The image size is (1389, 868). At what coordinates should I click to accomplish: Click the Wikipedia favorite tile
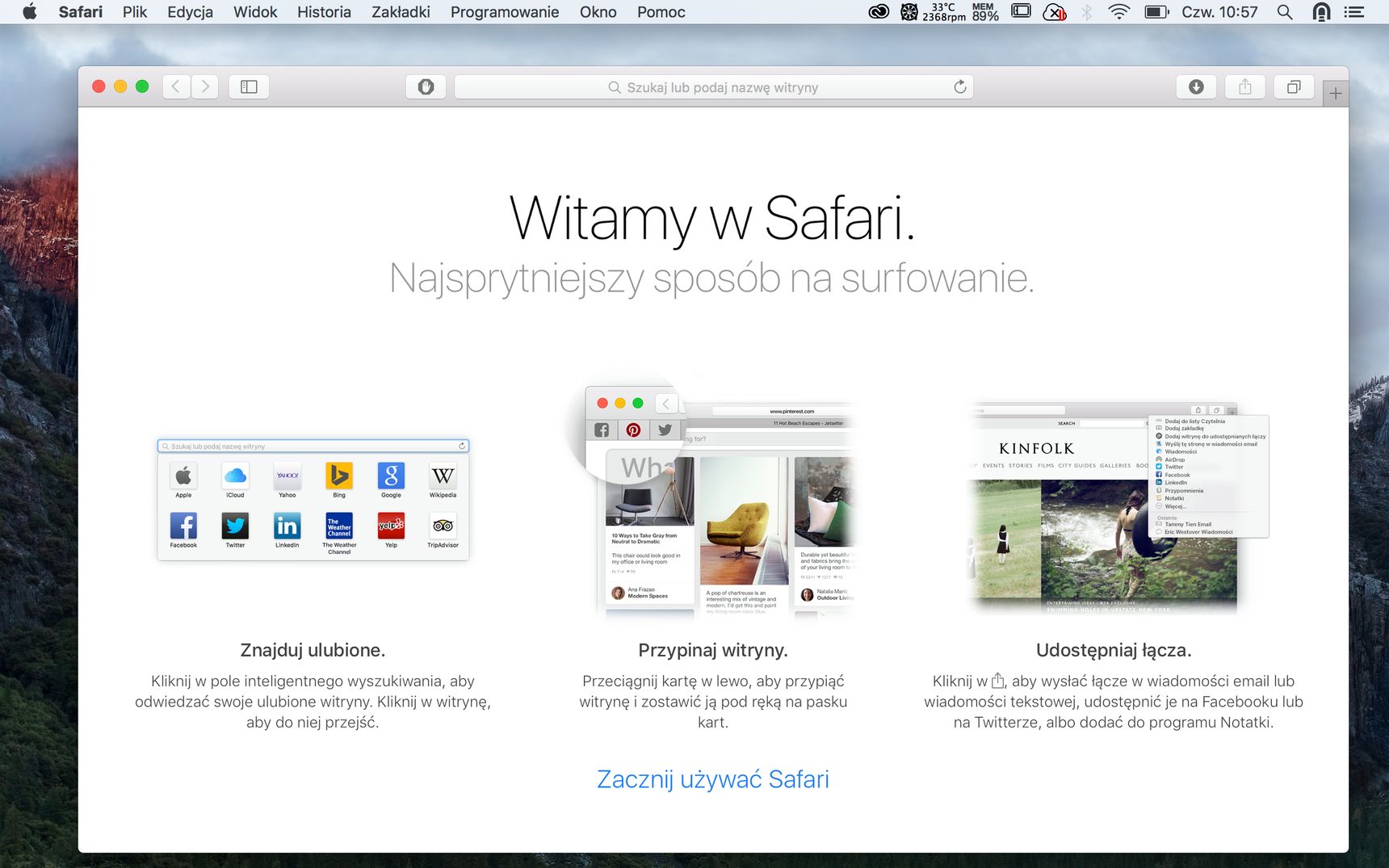click(x=443, y=480)
